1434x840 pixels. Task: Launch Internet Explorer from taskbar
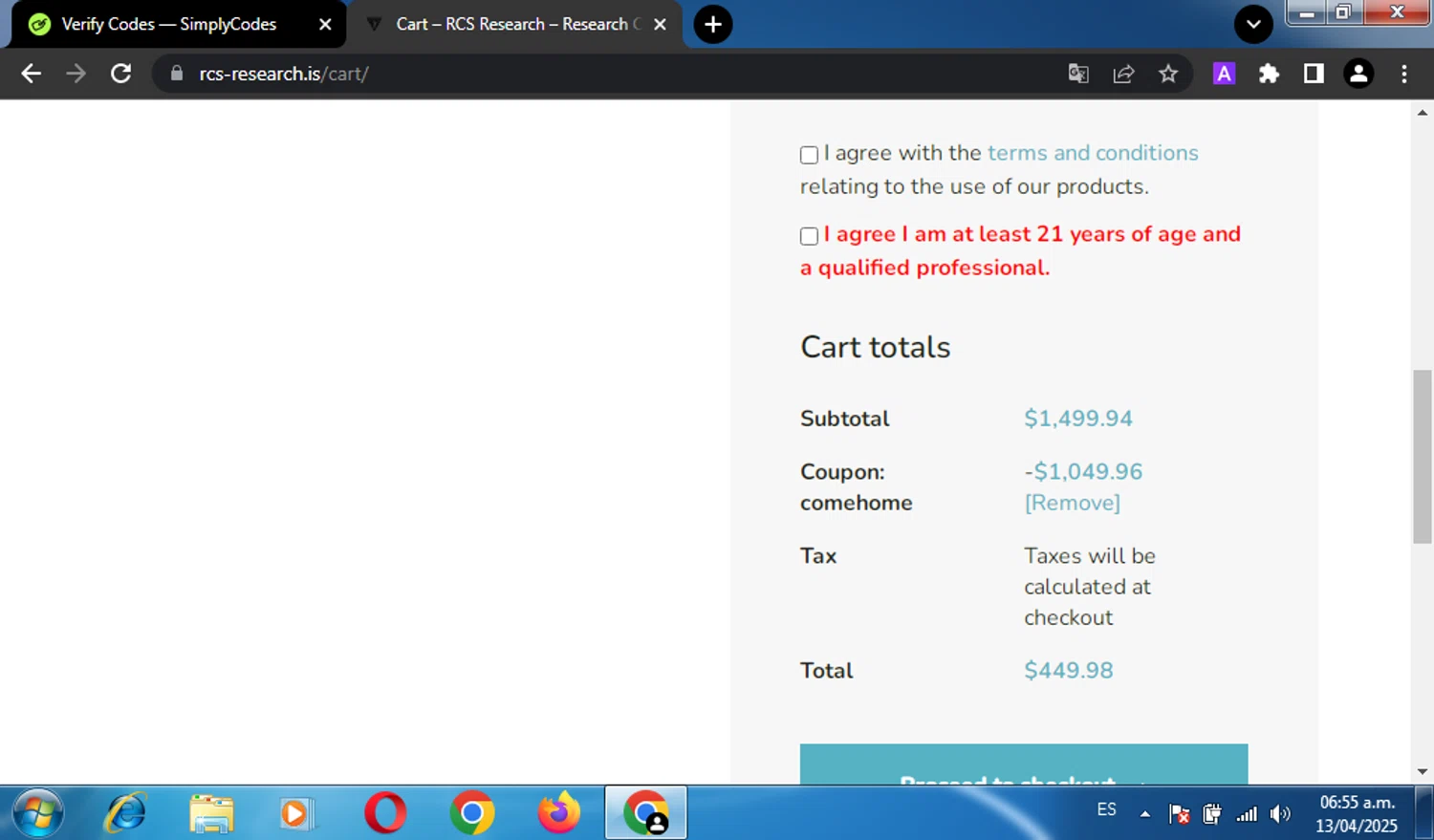point(125,814)
